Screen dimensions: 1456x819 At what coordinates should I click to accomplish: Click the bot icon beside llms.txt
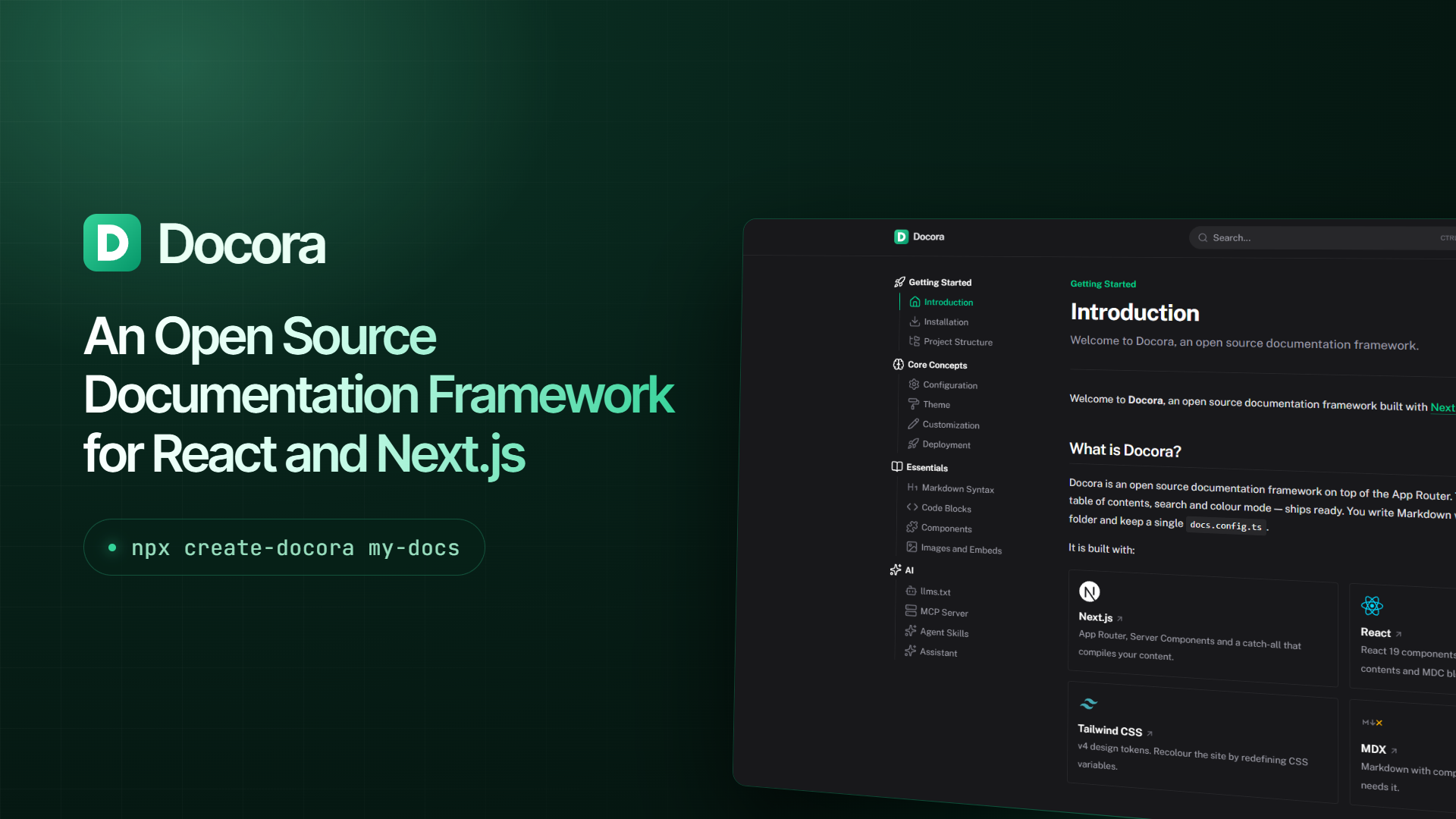pos(911,590)
